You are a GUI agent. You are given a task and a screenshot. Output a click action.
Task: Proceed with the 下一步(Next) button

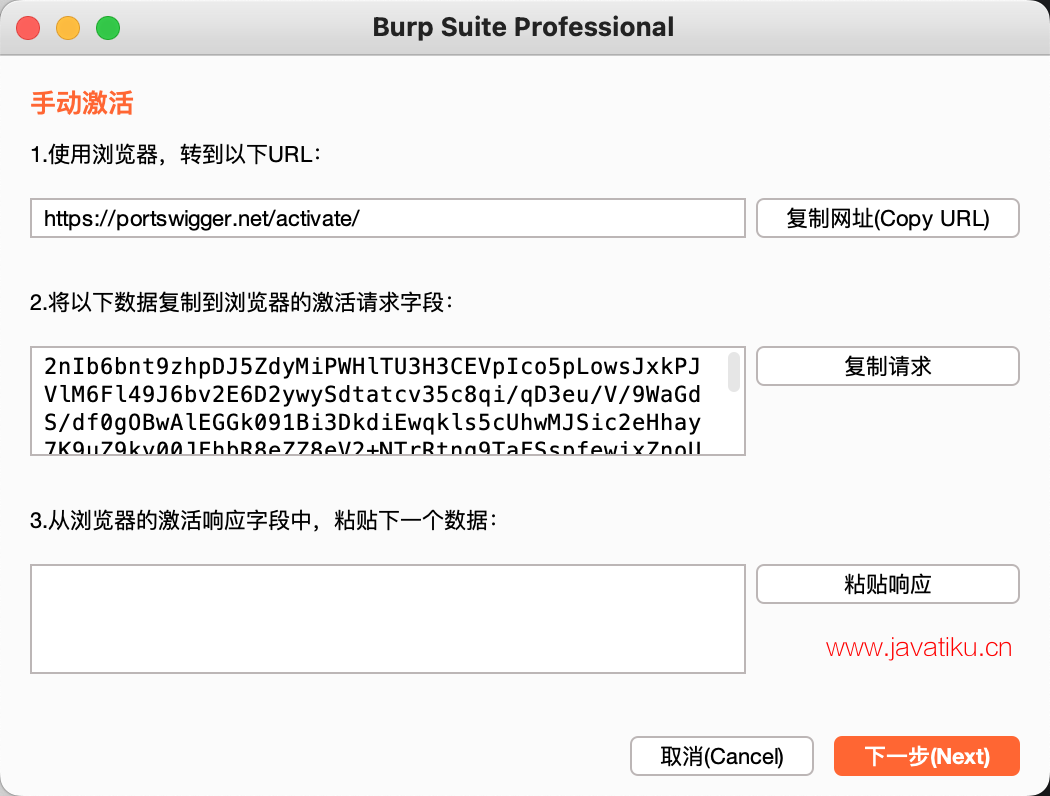[x=927, y=757]
